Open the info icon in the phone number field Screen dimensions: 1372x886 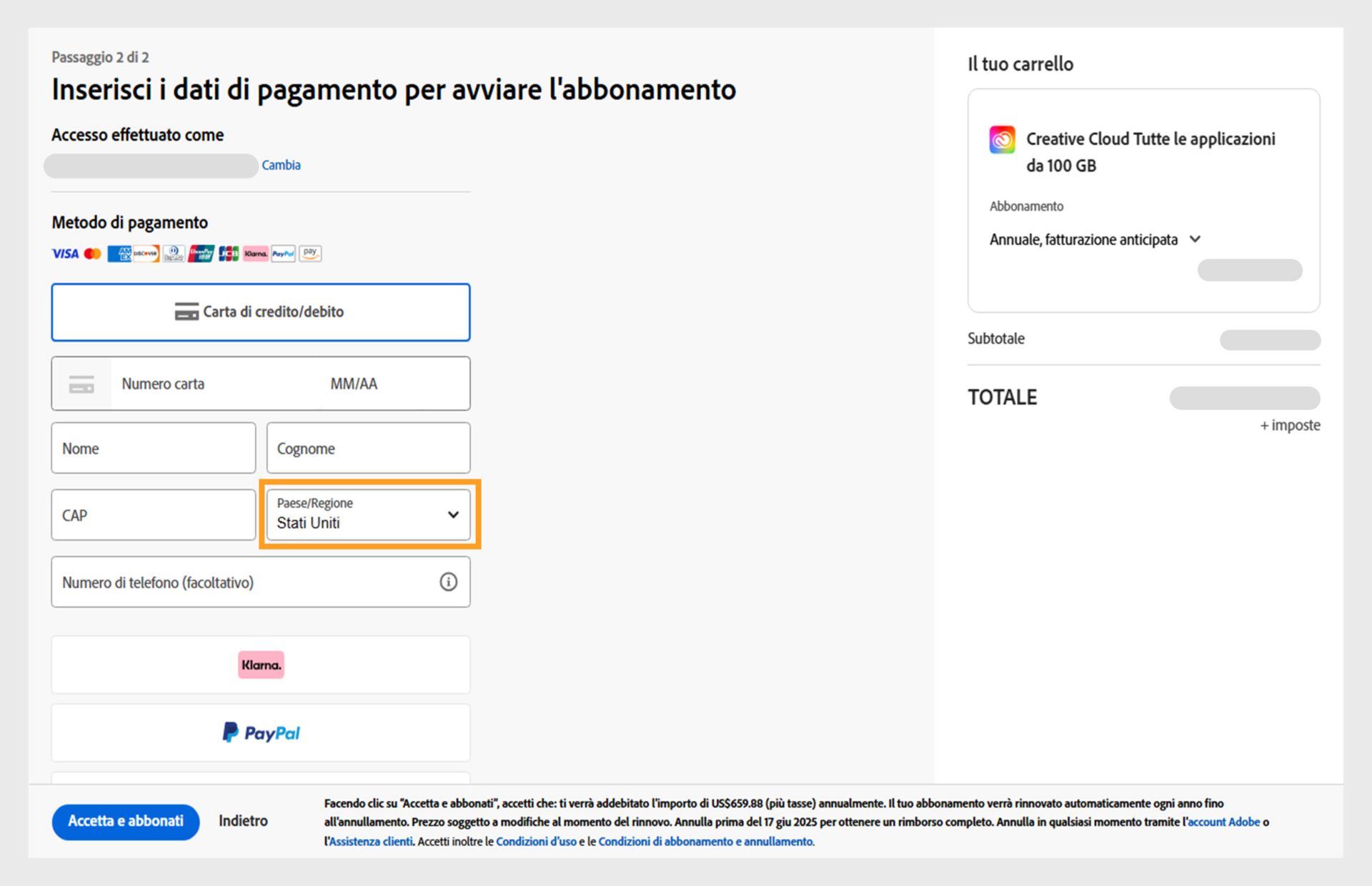tap(448, 582)
